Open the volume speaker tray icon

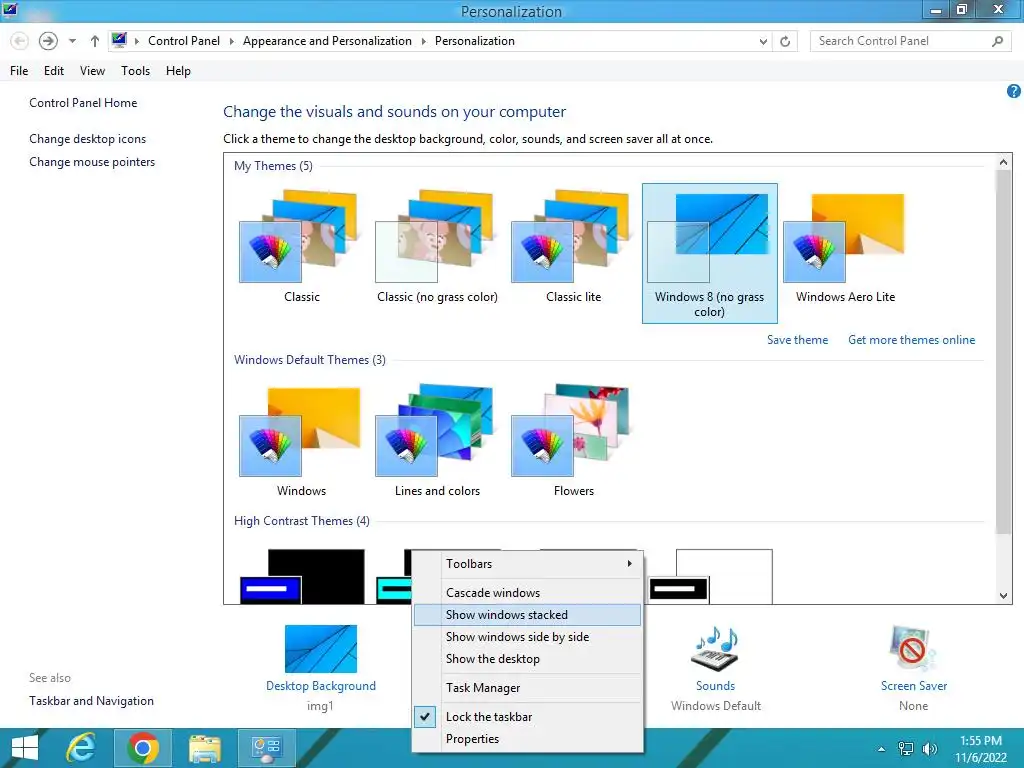pos(929,749)
